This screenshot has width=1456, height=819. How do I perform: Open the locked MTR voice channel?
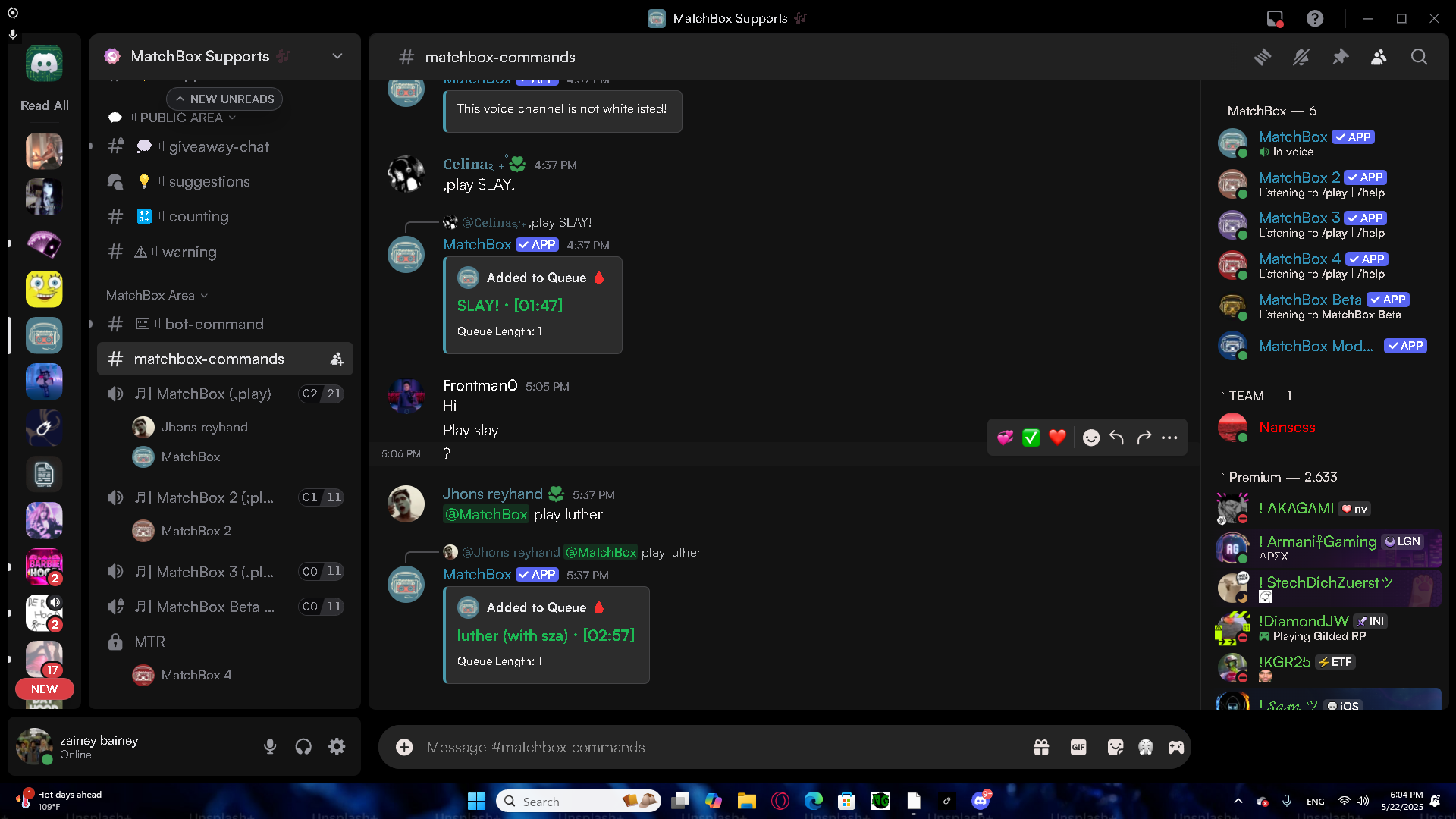pyautogui.click(x=225, y=642)
